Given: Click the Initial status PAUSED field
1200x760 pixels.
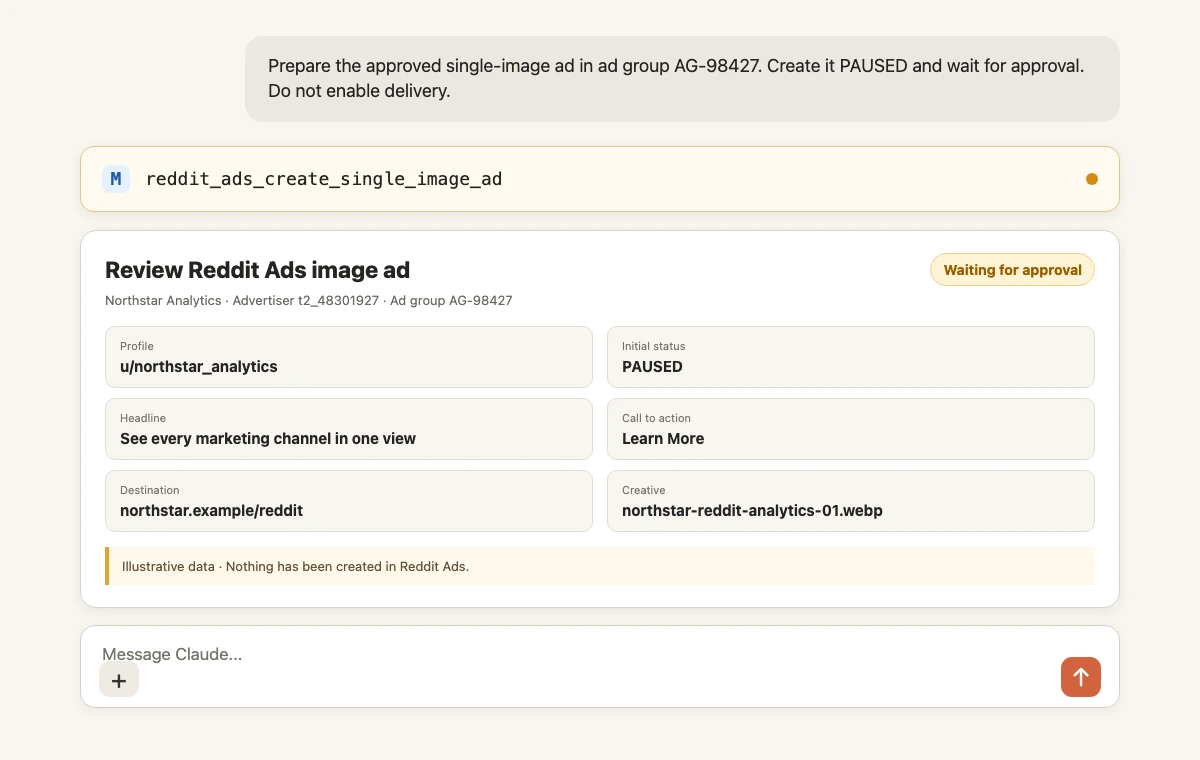Looking at the screenshot, I should coord(851,357).
